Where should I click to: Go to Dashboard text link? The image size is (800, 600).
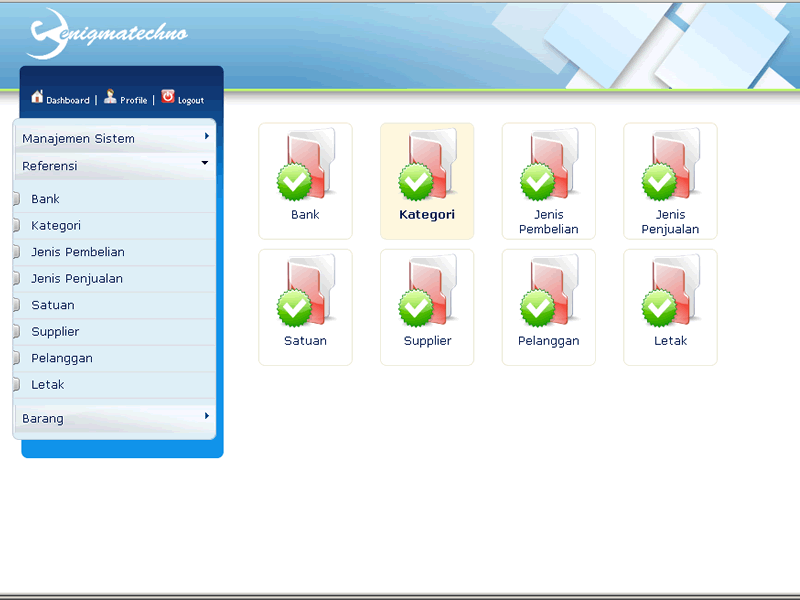point(68,101)
